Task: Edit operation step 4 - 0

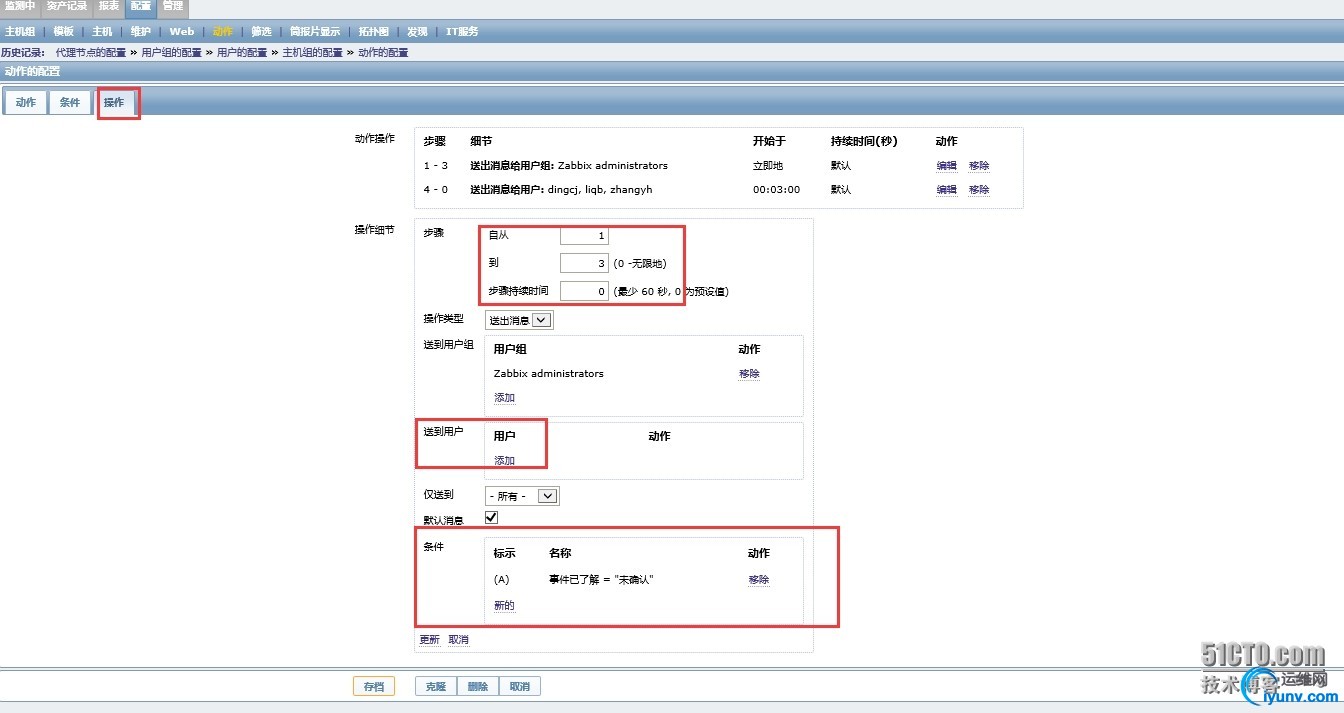Action: [x=946, y=190]
